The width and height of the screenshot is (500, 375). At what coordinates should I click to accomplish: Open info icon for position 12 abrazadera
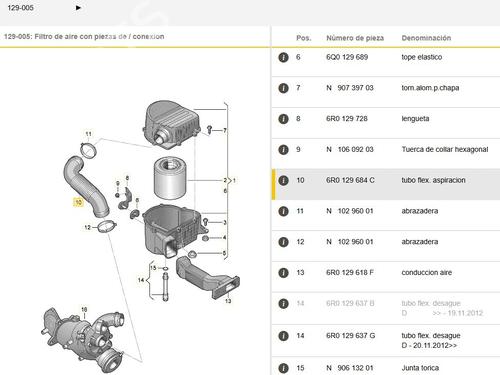point(283,242)
